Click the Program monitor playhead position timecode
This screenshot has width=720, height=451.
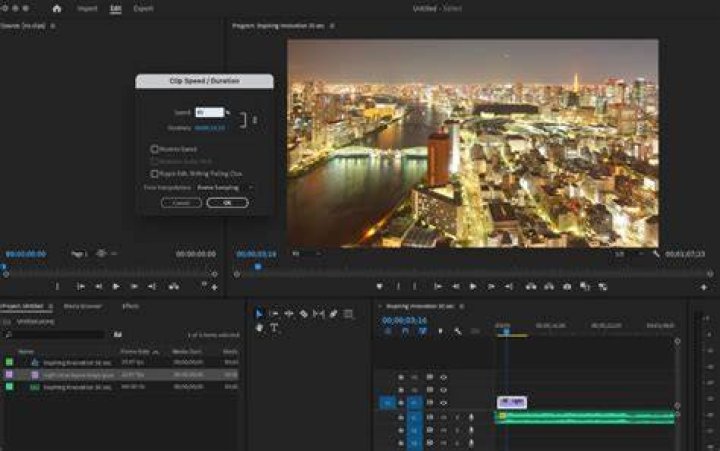coord(257,254)
